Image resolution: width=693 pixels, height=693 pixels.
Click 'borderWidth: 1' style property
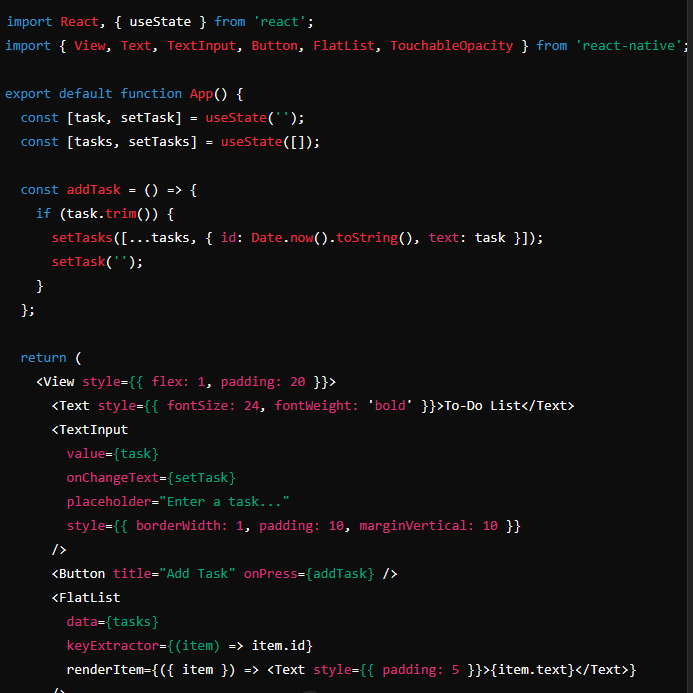(x=190, y=525)
